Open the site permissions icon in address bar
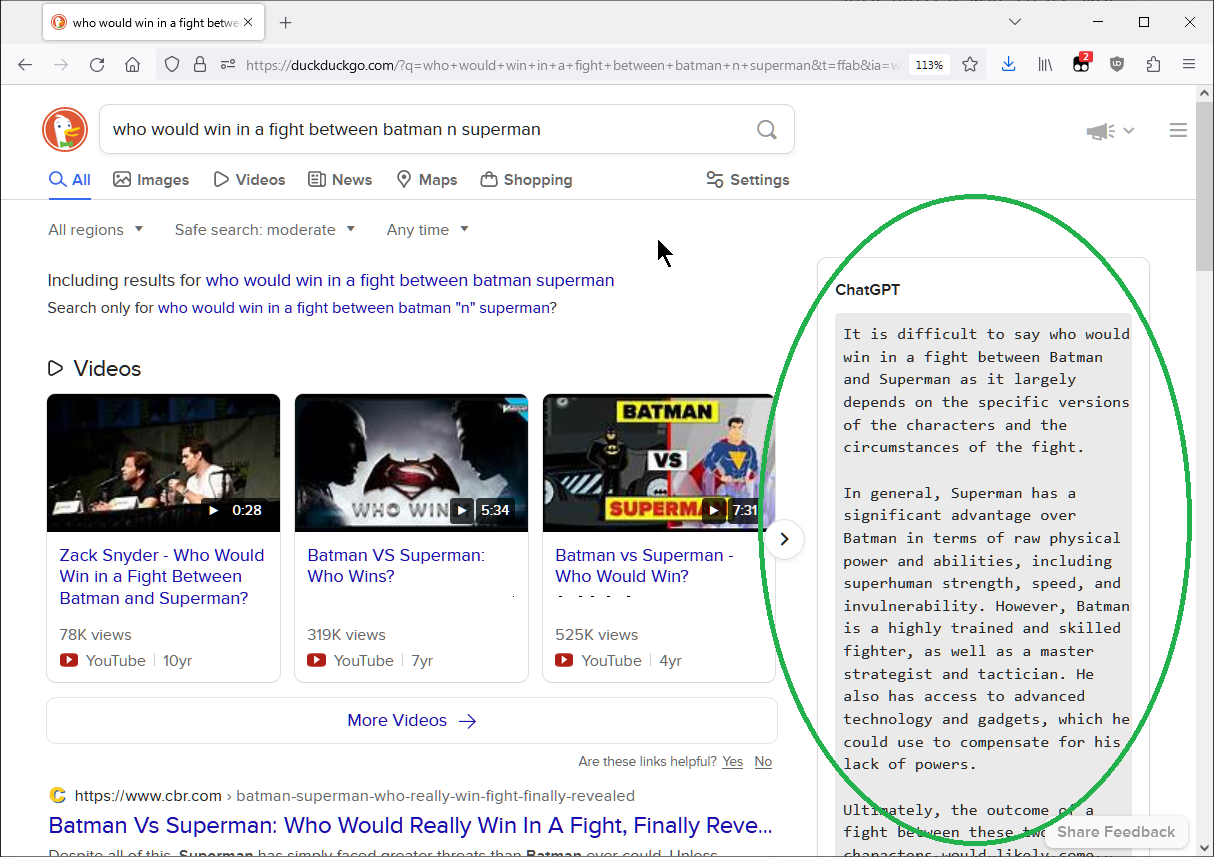Viewport: 1214px width, 857px height. [228, 64]
